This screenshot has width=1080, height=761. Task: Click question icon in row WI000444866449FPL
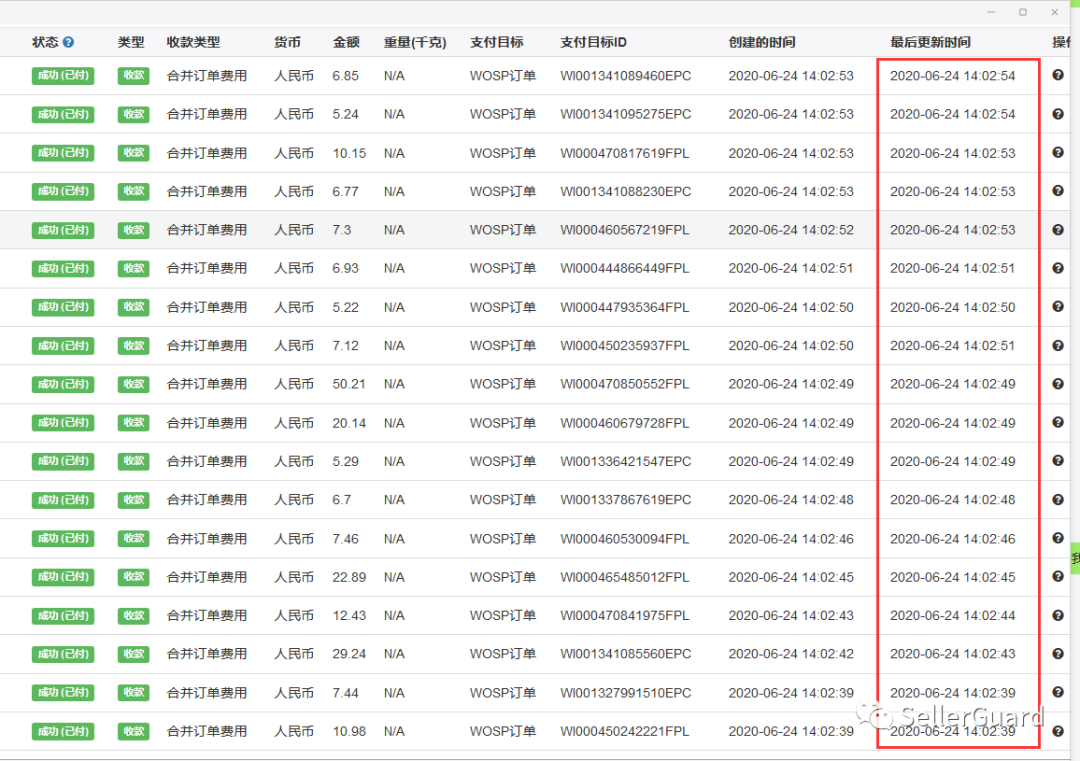pyautogui.click(x=1058, y=268)
